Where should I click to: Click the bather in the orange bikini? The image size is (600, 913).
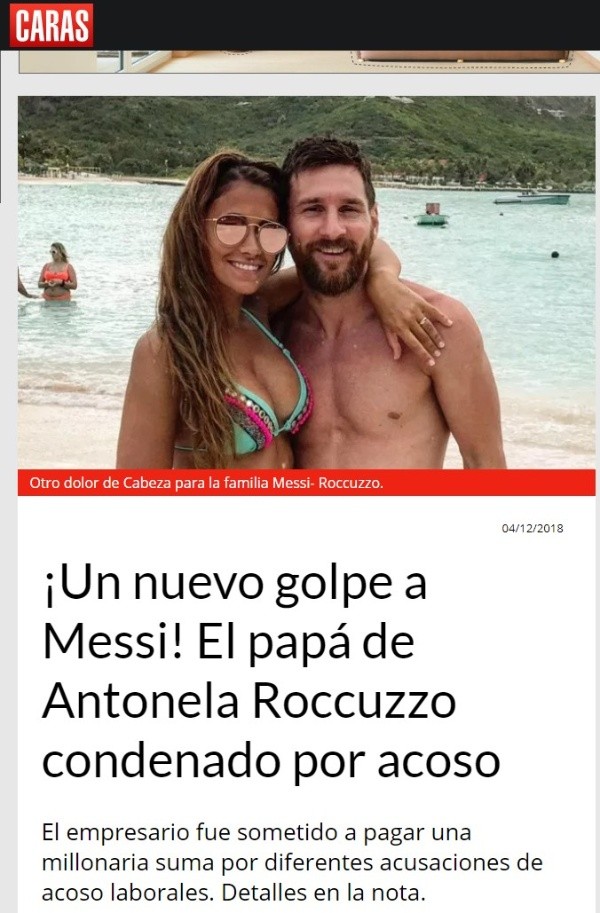click(57, 272)
